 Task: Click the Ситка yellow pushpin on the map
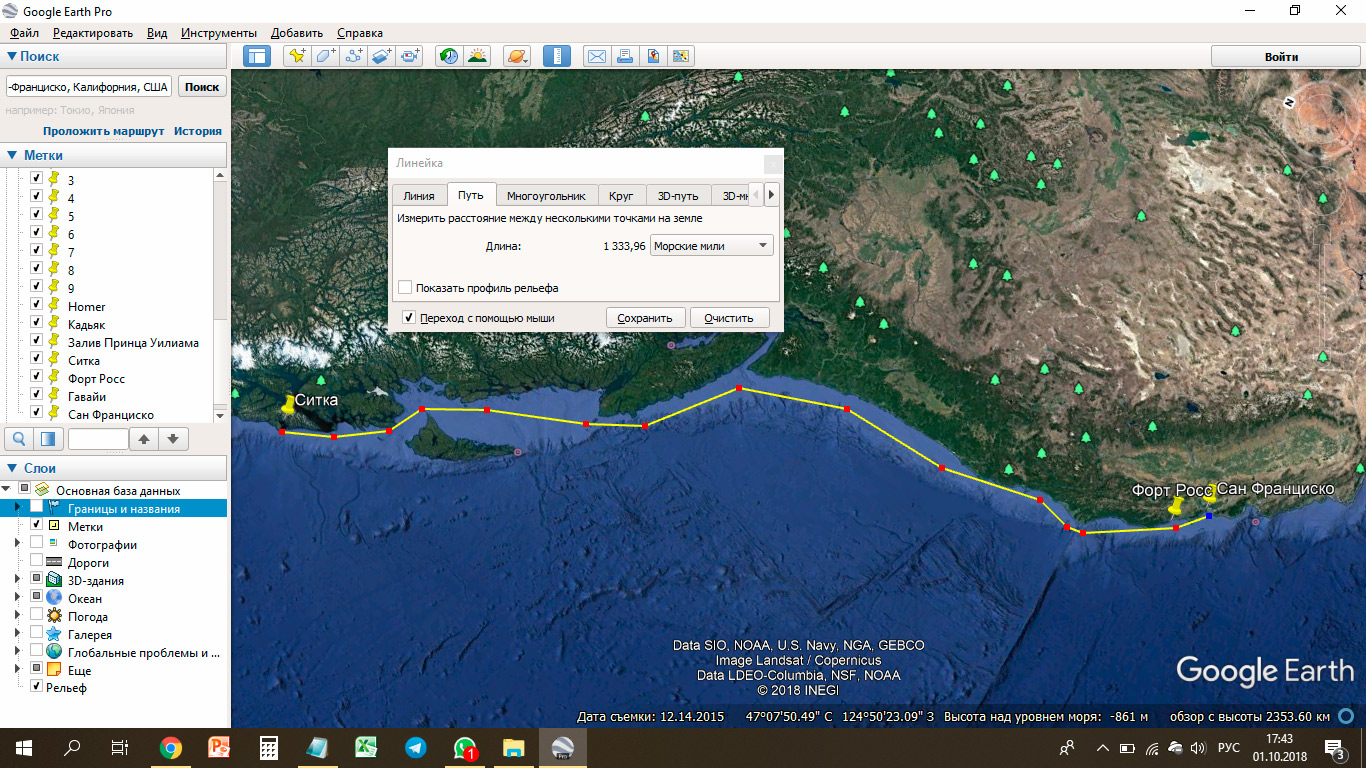(290, 404)
